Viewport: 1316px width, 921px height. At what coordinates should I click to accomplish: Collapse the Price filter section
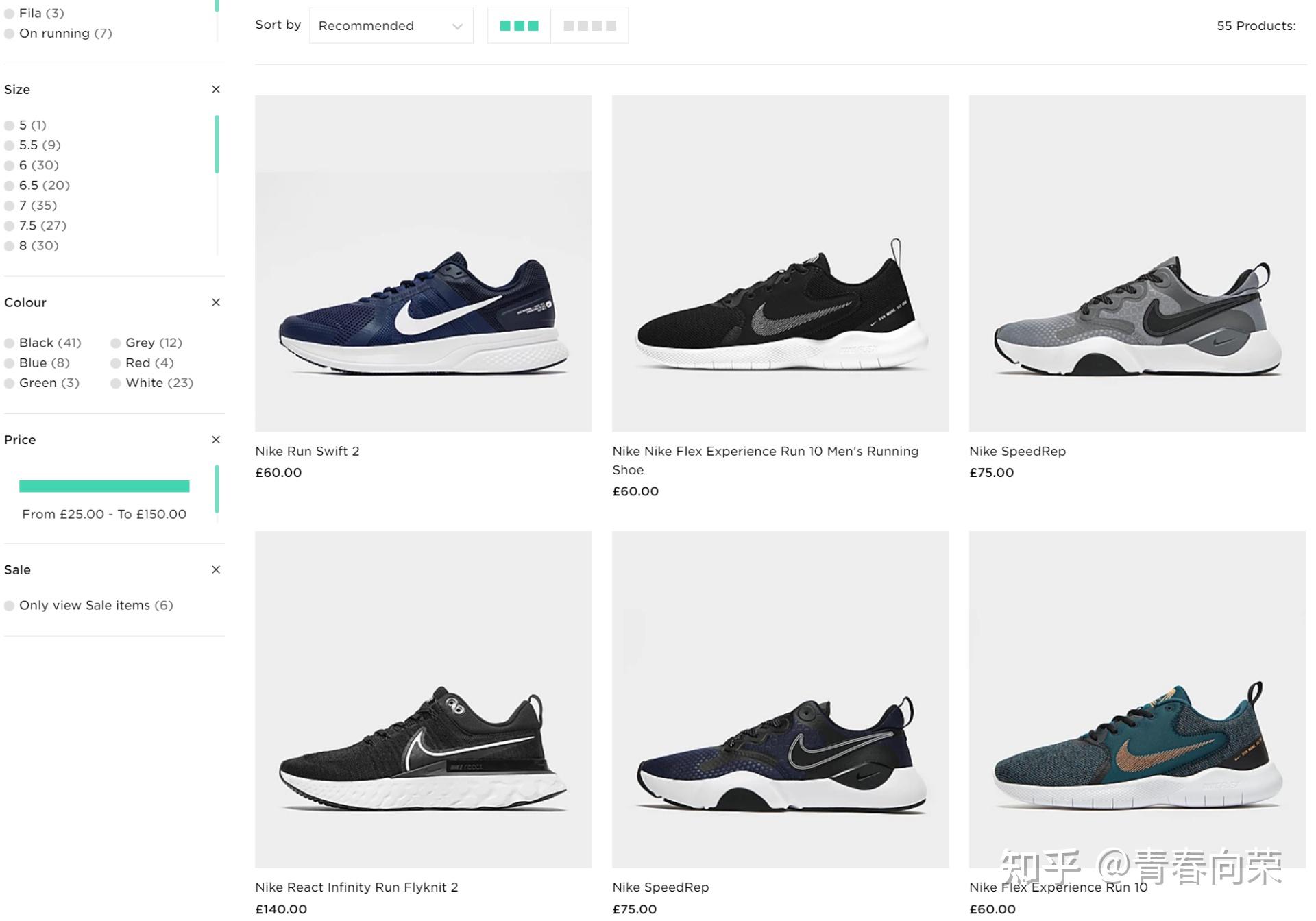[x=216, y=439]
